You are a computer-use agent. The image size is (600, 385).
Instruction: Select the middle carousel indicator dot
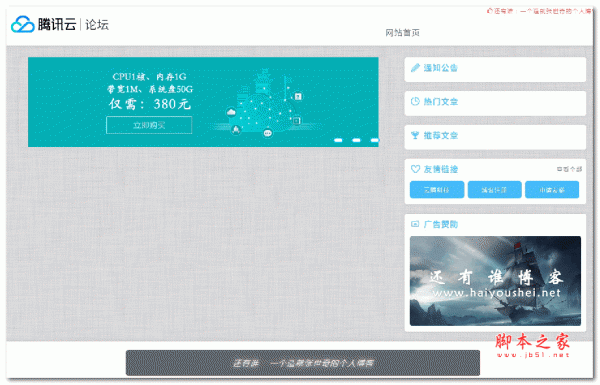tap(356, 140)
